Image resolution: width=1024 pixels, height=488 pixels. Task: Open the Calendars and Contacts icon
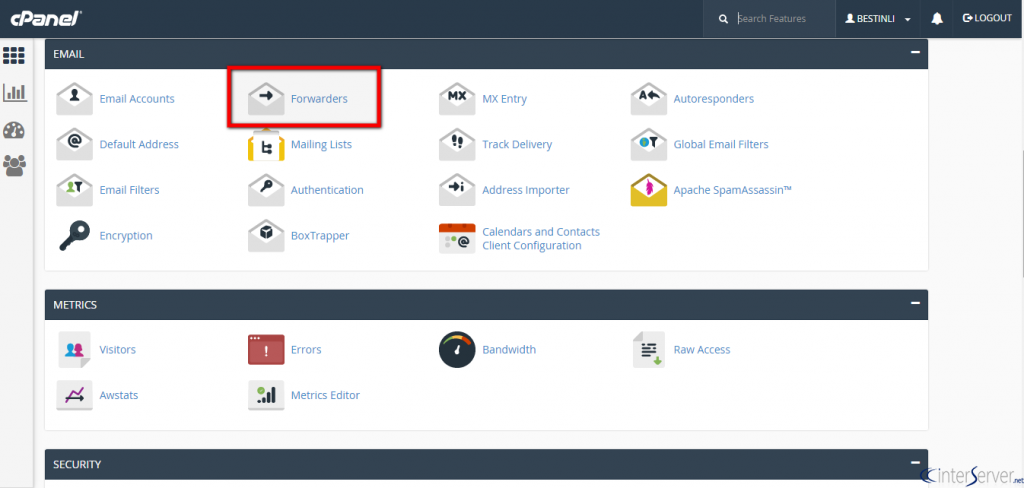coord(457,238)
